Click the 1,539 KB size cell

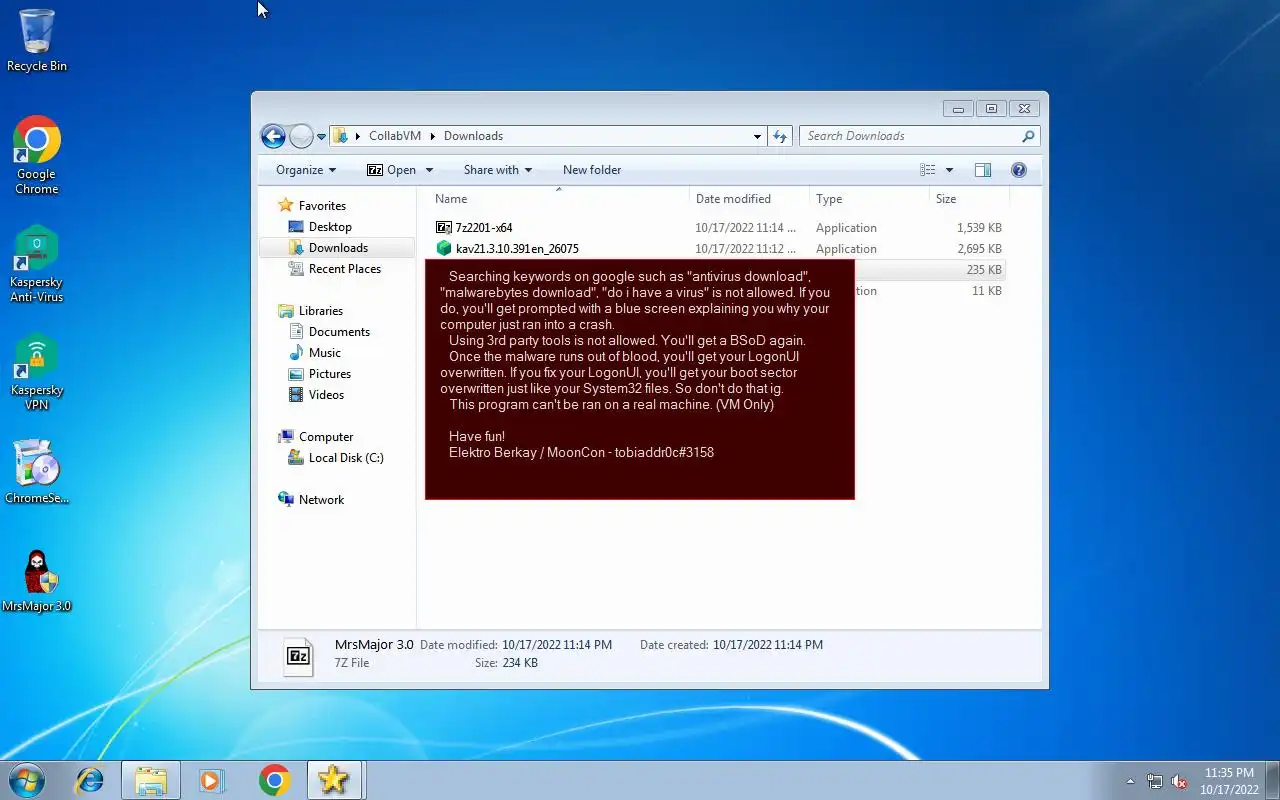click(x=979, y=228)
